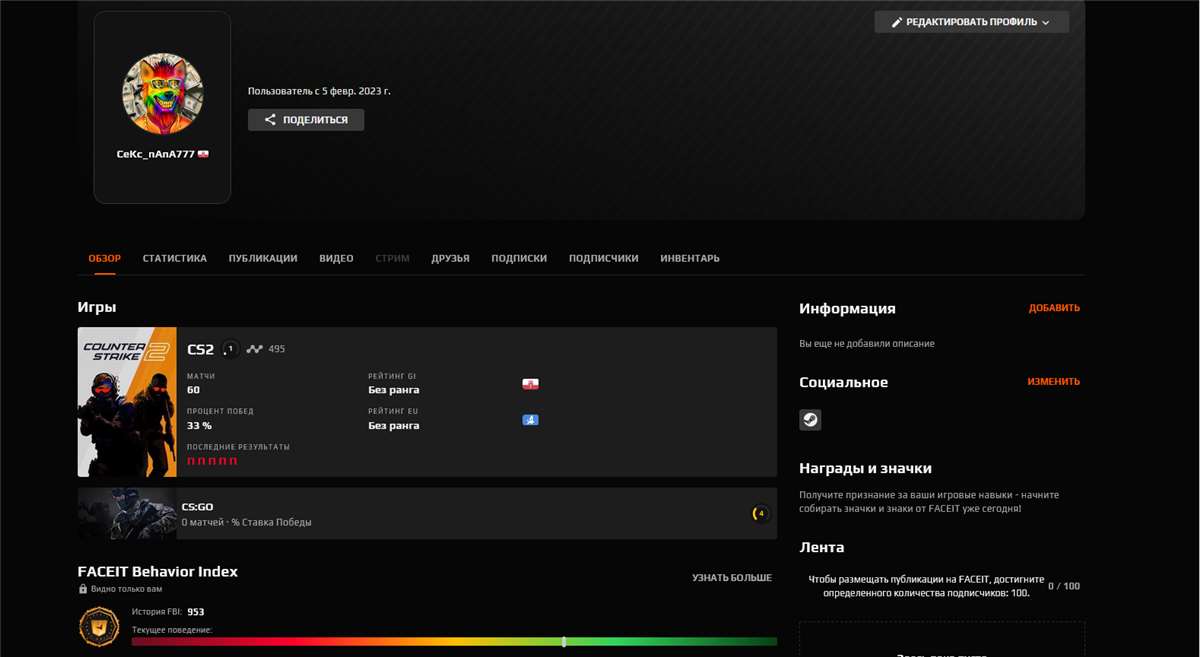Click the CS:GO game title
Screen dimensions: 1200x657
pyautogui.click(x=197, y=507)
